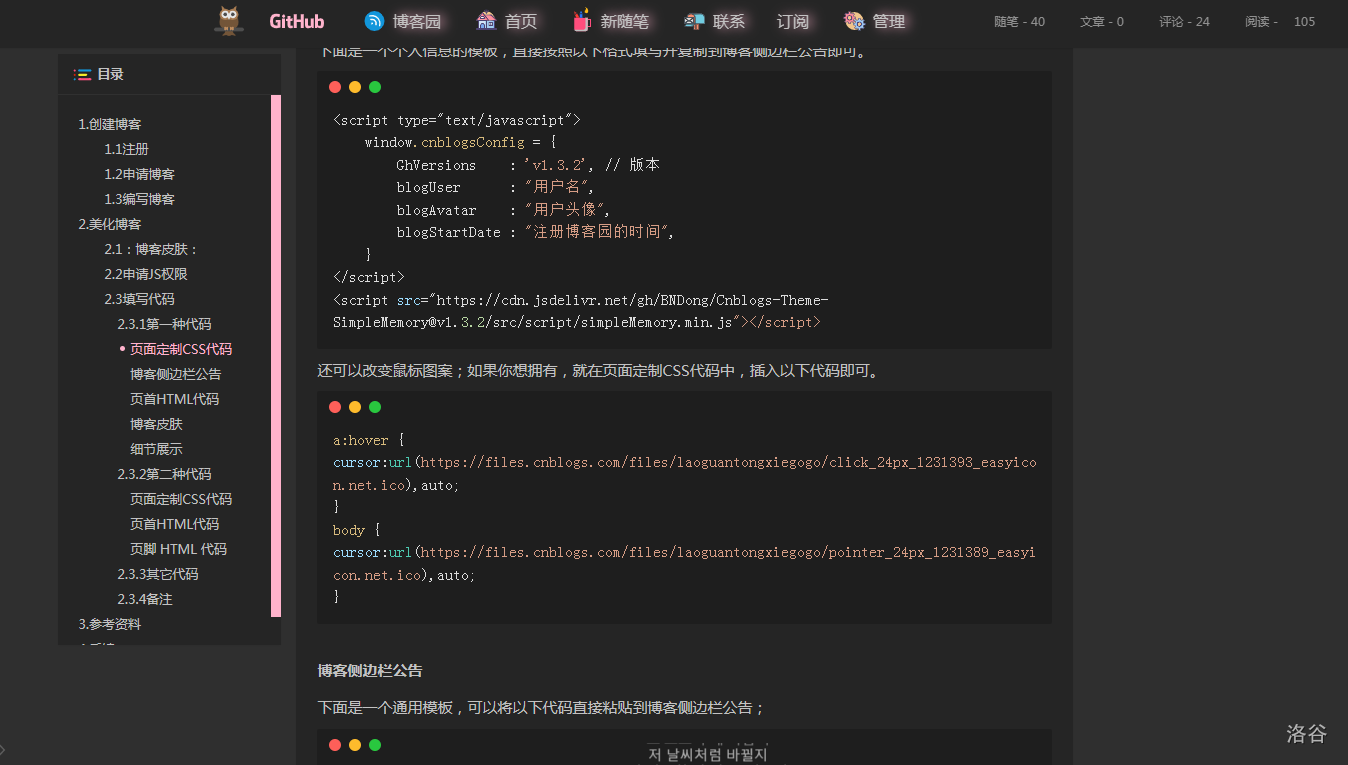Click the 新随笔 pencil cup icon
The image size is (1348, 765).
[581, 21]
